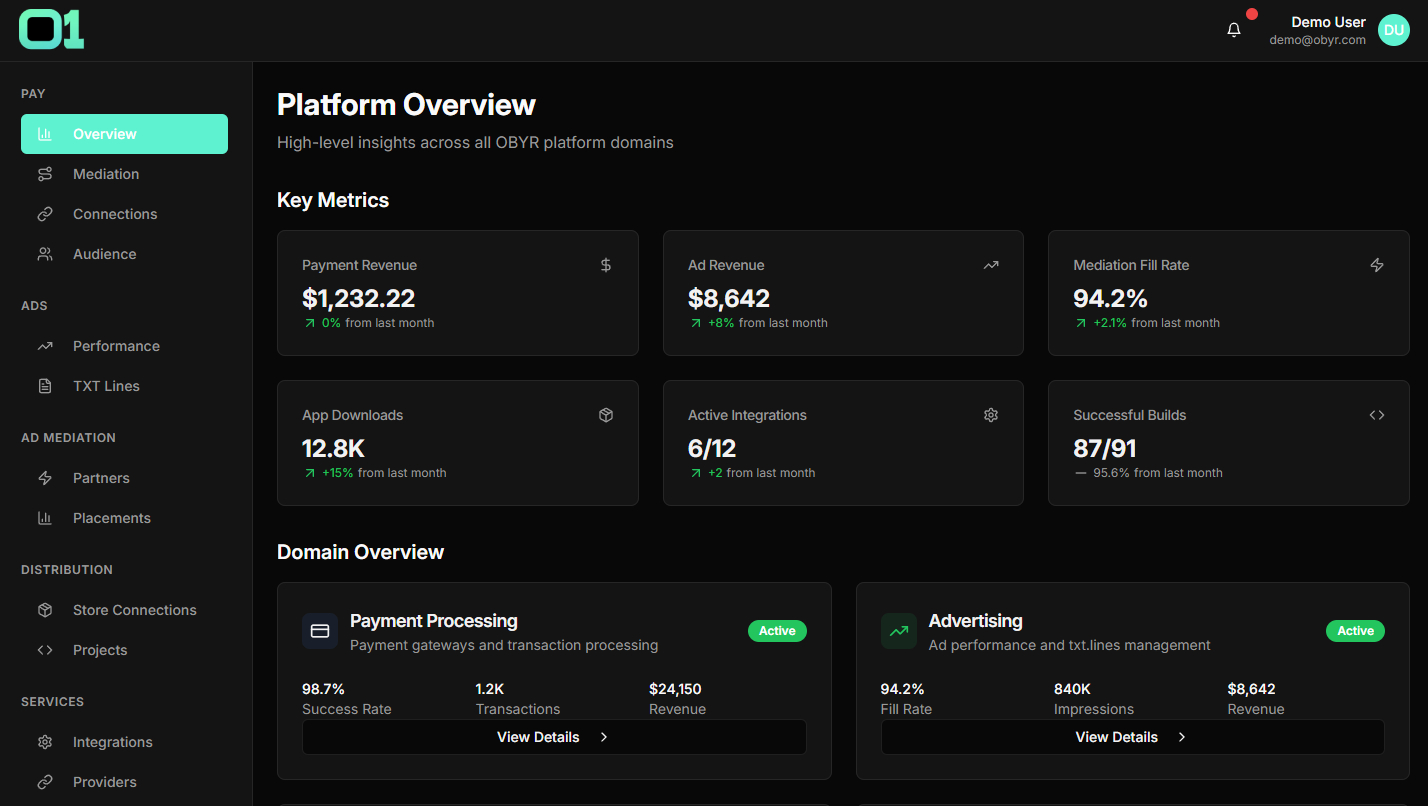Click the code brackets icon on Successful Builds
Screen dimensions: 1428x806
(x=1377, y=415)
